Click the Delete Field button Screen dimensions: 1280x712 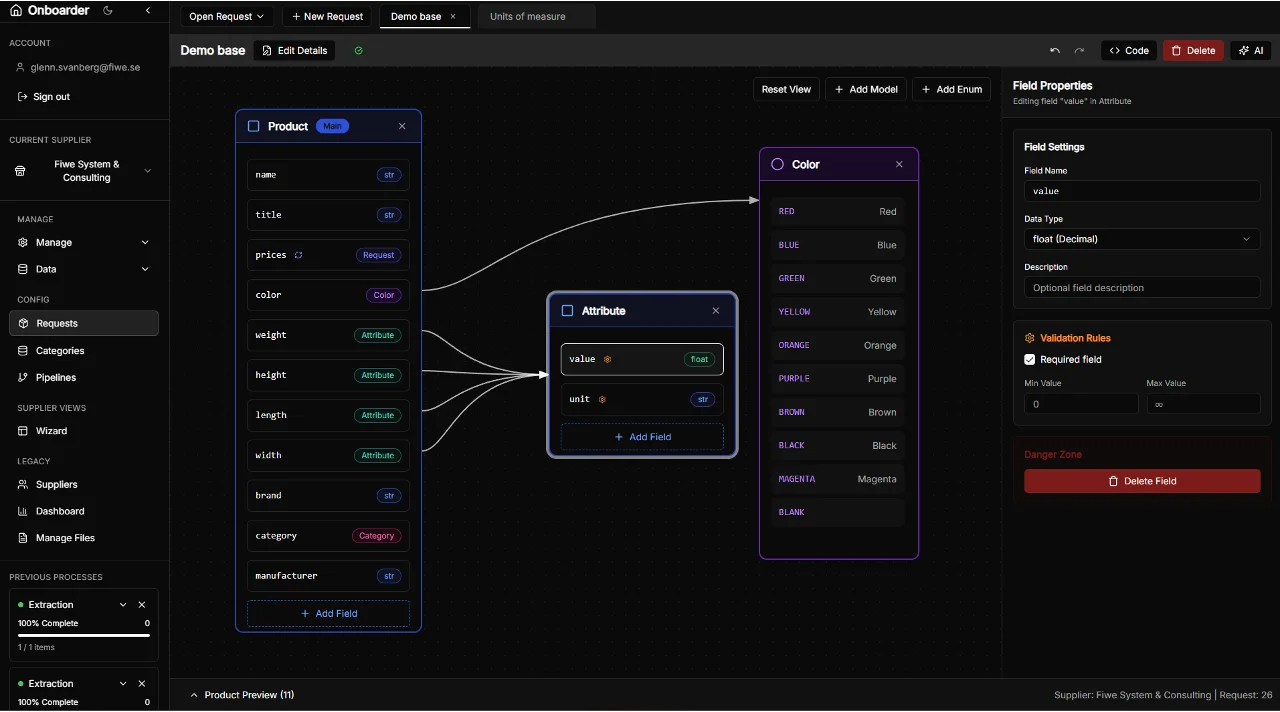[x=1141, y=481]
